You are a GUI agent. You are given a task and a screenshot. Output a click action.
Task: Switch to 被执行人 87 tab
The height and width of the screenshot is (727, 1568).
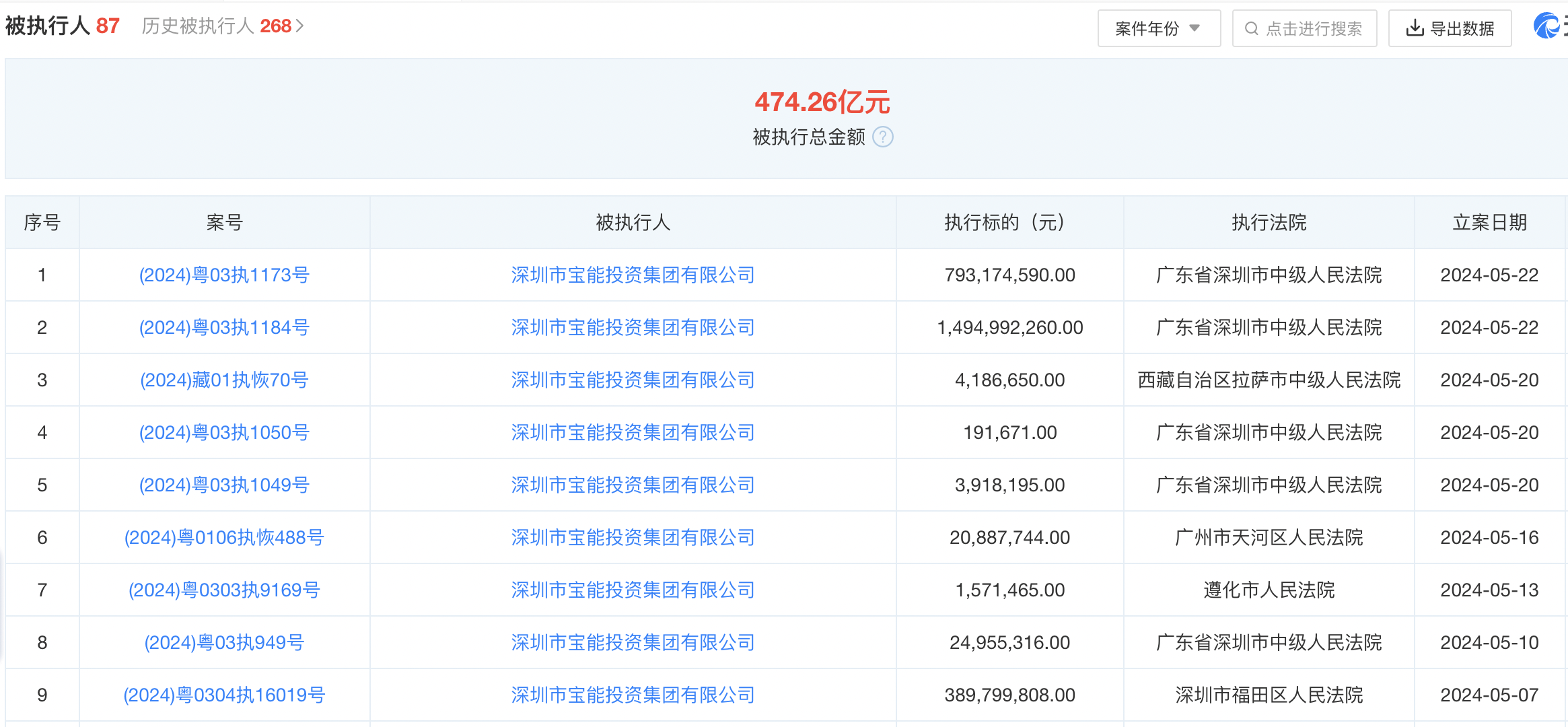click(62, 26)
